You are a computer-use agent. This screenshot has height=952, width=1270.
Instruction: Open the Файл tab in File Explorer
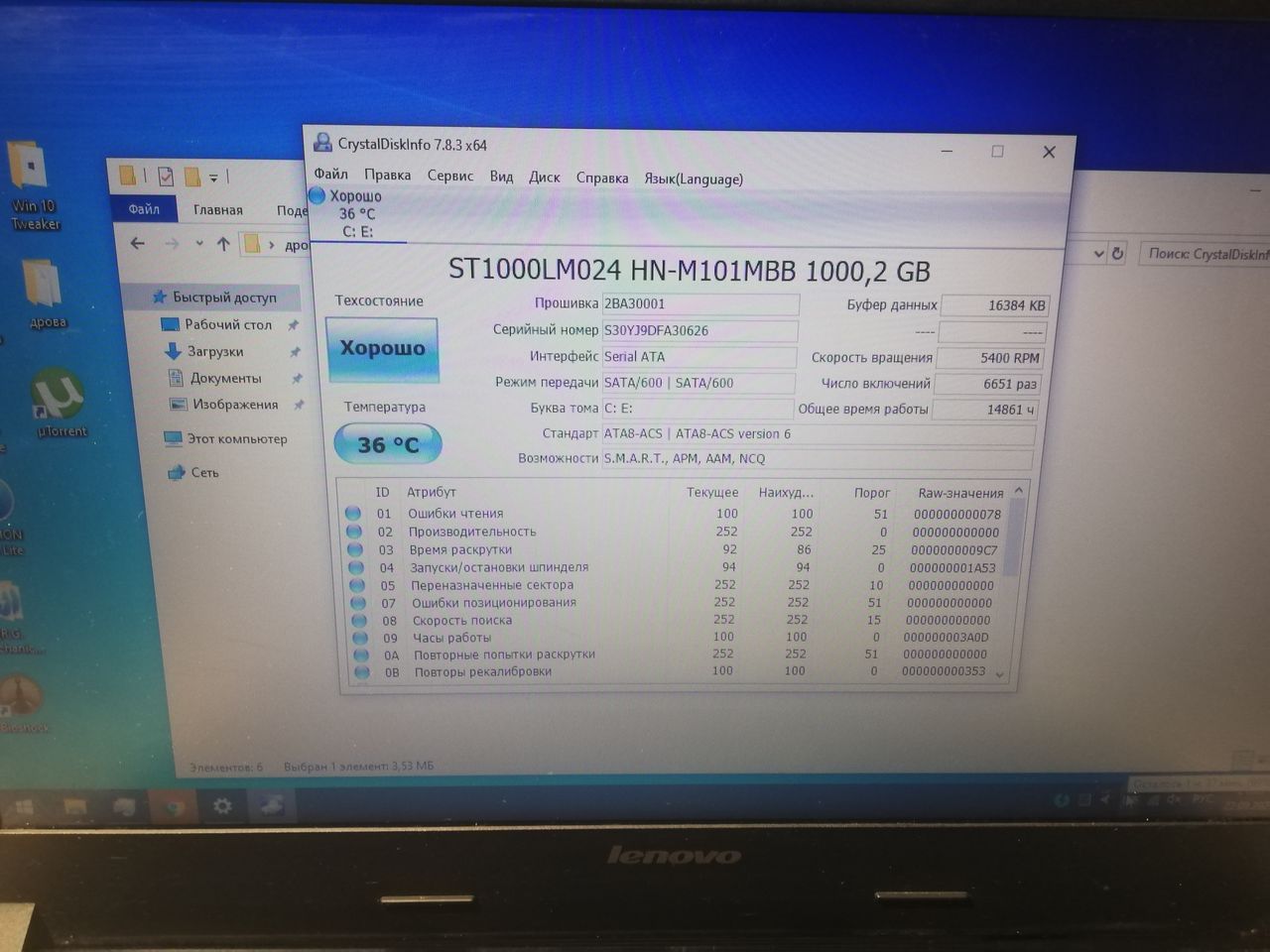tap(144, 208)
